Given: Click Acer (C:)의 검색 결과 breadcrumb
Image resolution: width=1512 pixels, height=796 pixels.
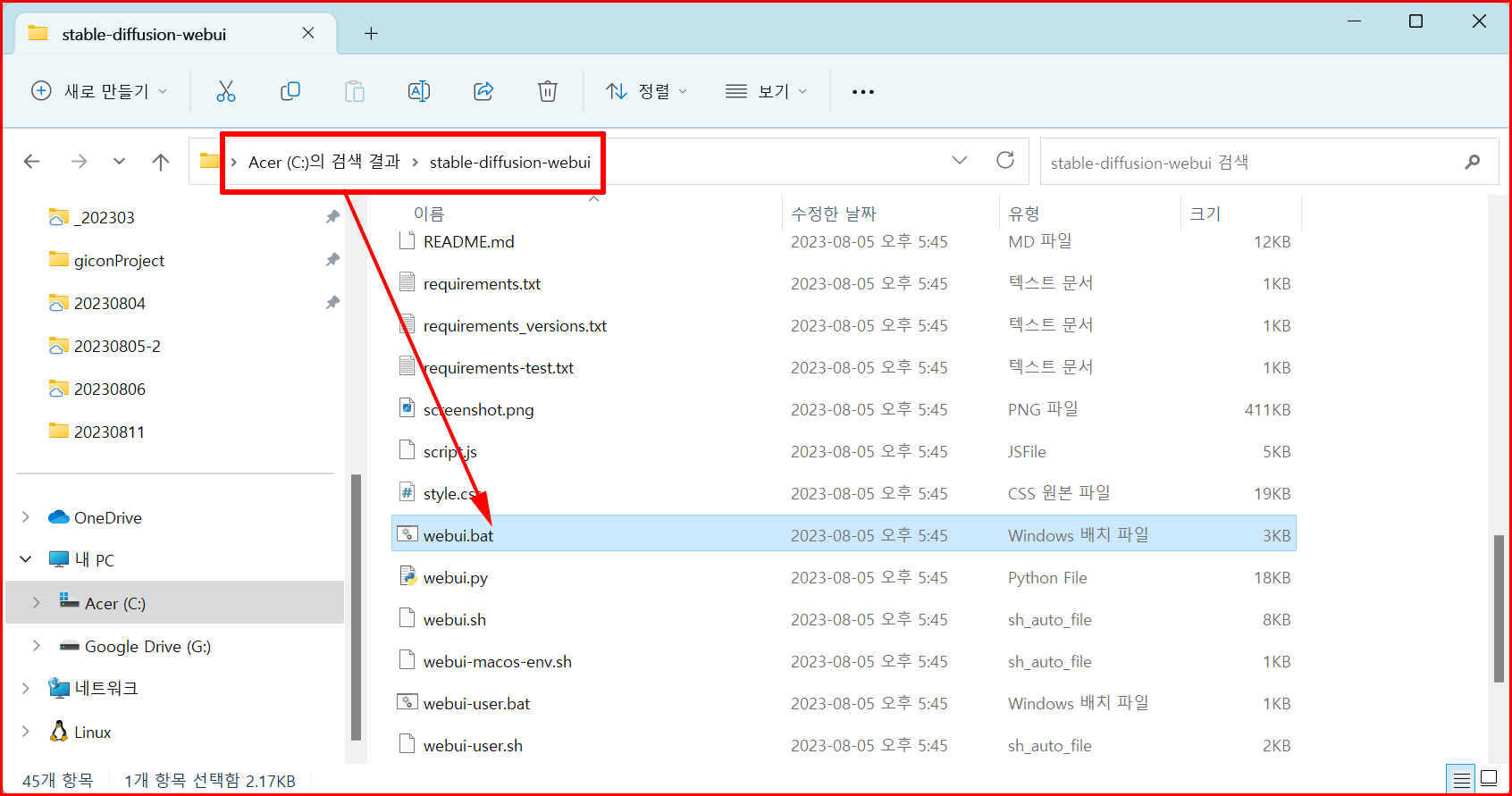Looking at the screenshot, I should pos(324,162).
